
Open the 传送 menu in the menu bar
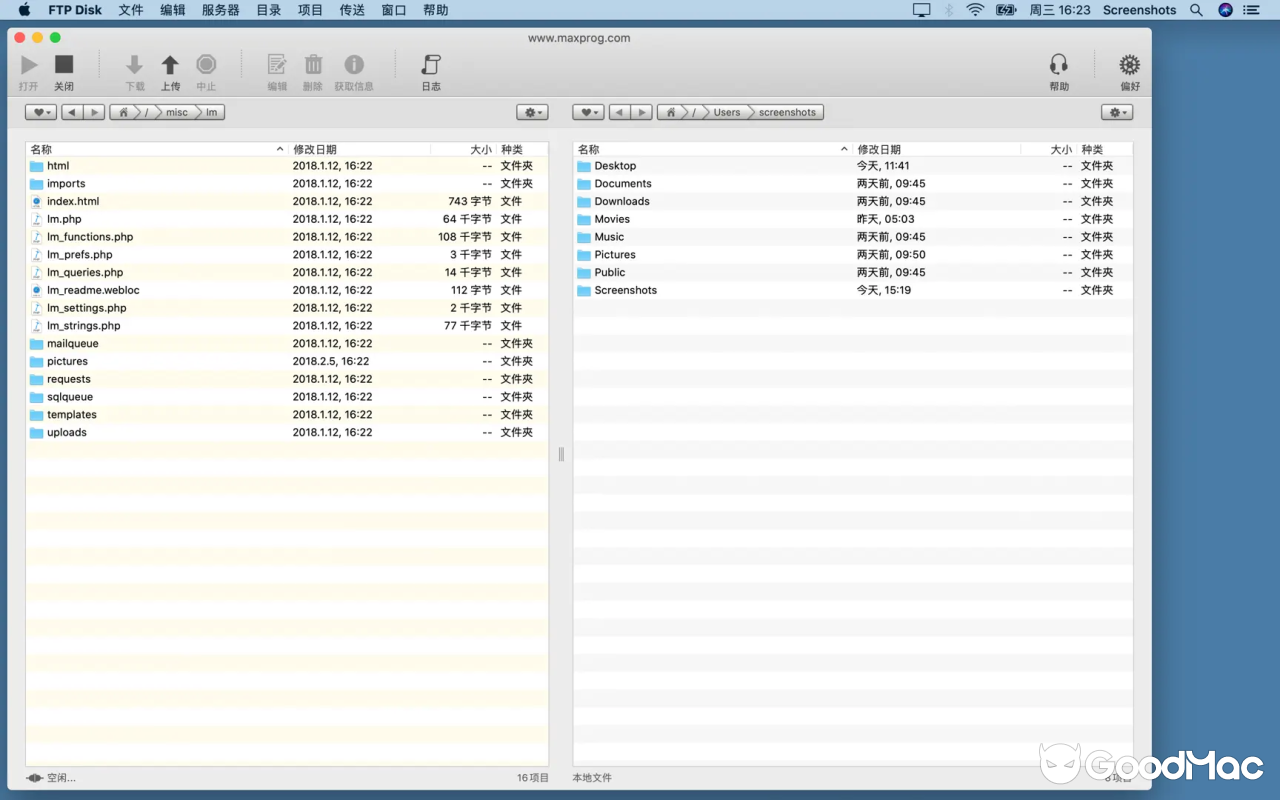click(x=351, y=10)
